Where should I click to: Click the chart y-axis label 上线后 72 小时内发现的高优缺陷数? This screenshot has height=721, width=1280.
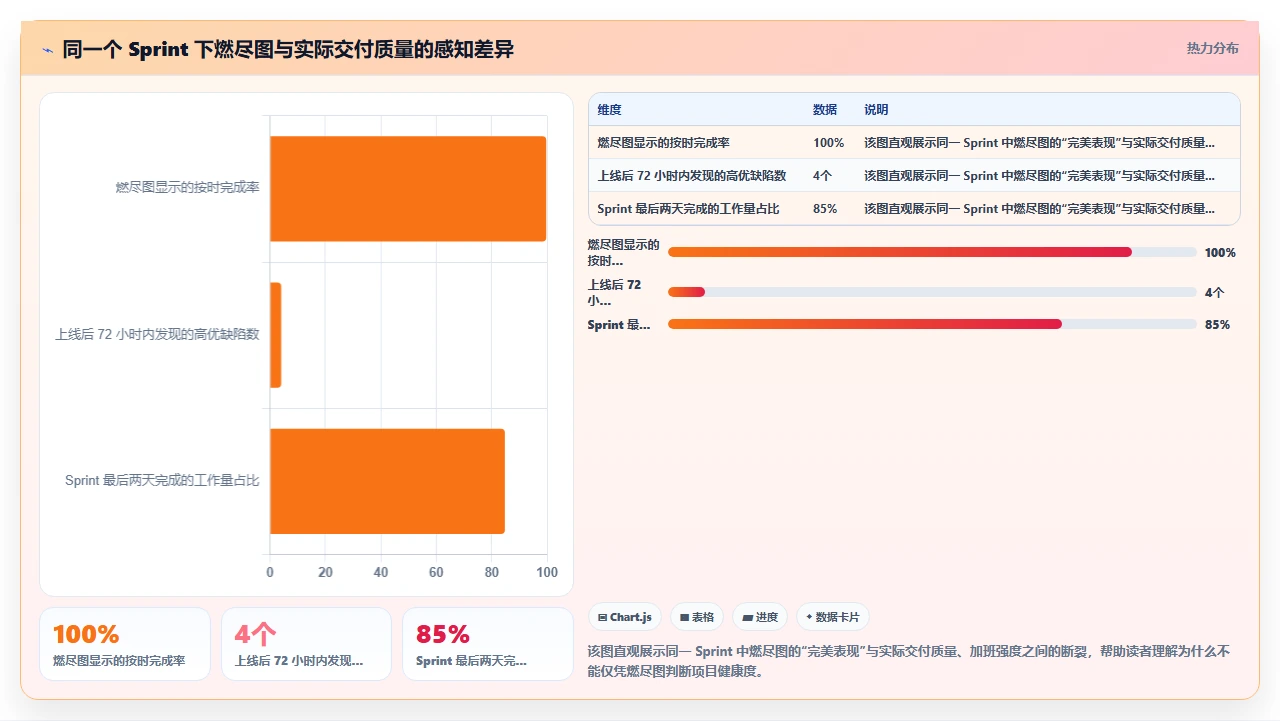click(x=157, y=335)
